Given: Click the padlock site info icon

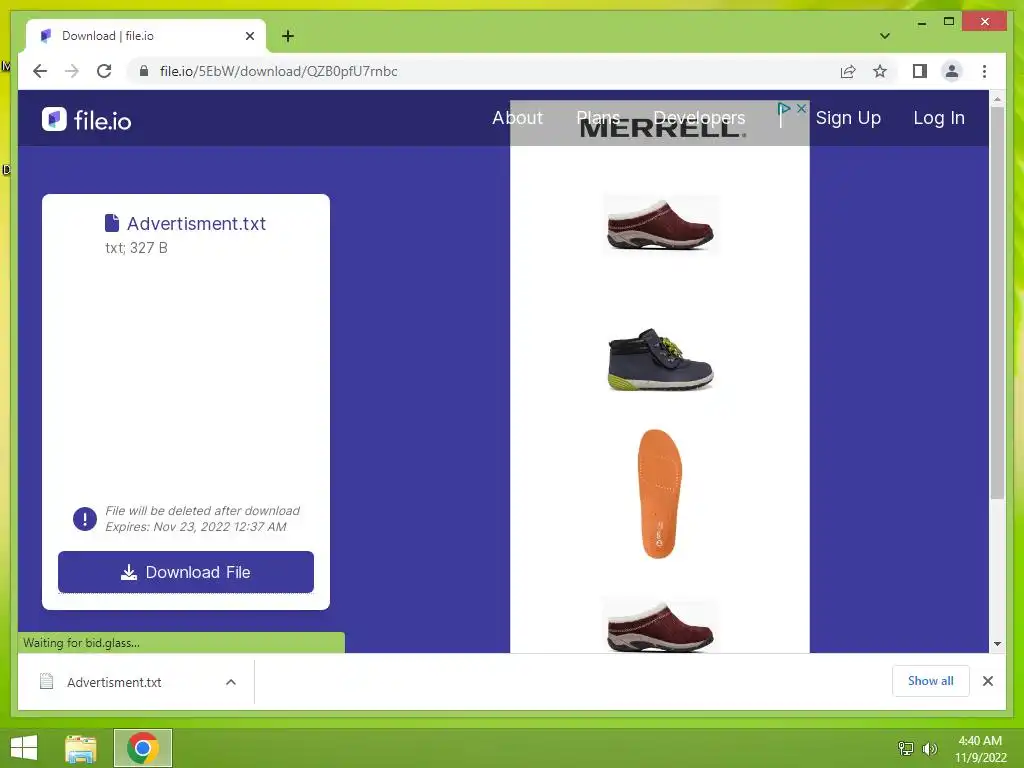Looking at the screenshot, I should [x=144, y=71].
